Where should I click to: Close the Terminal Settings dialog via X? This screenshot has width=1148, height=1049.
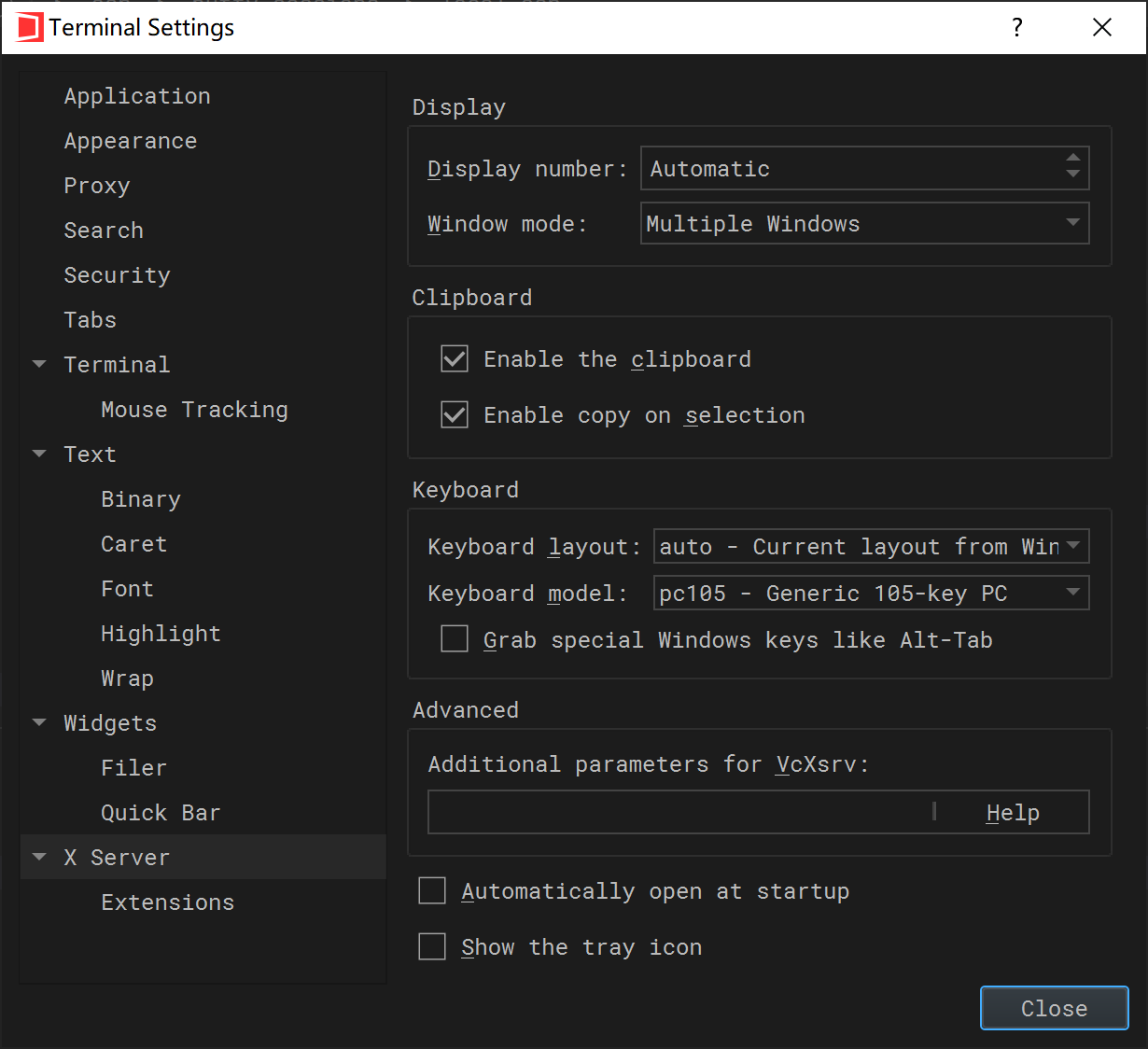(x=1102, y=27)
